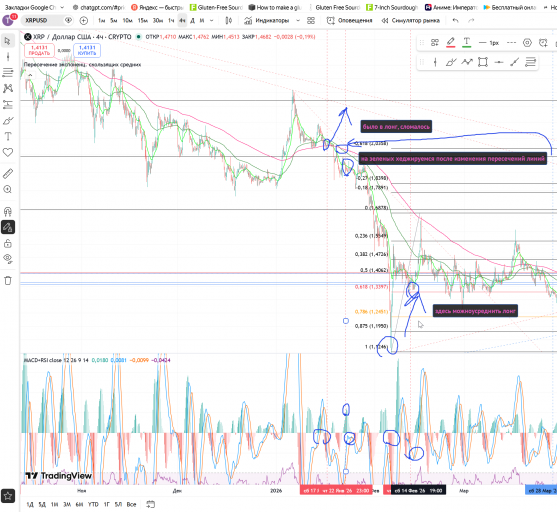Add alert on the drawing clock icon
This screenshot has height=512, width=557.
(543, 43)
